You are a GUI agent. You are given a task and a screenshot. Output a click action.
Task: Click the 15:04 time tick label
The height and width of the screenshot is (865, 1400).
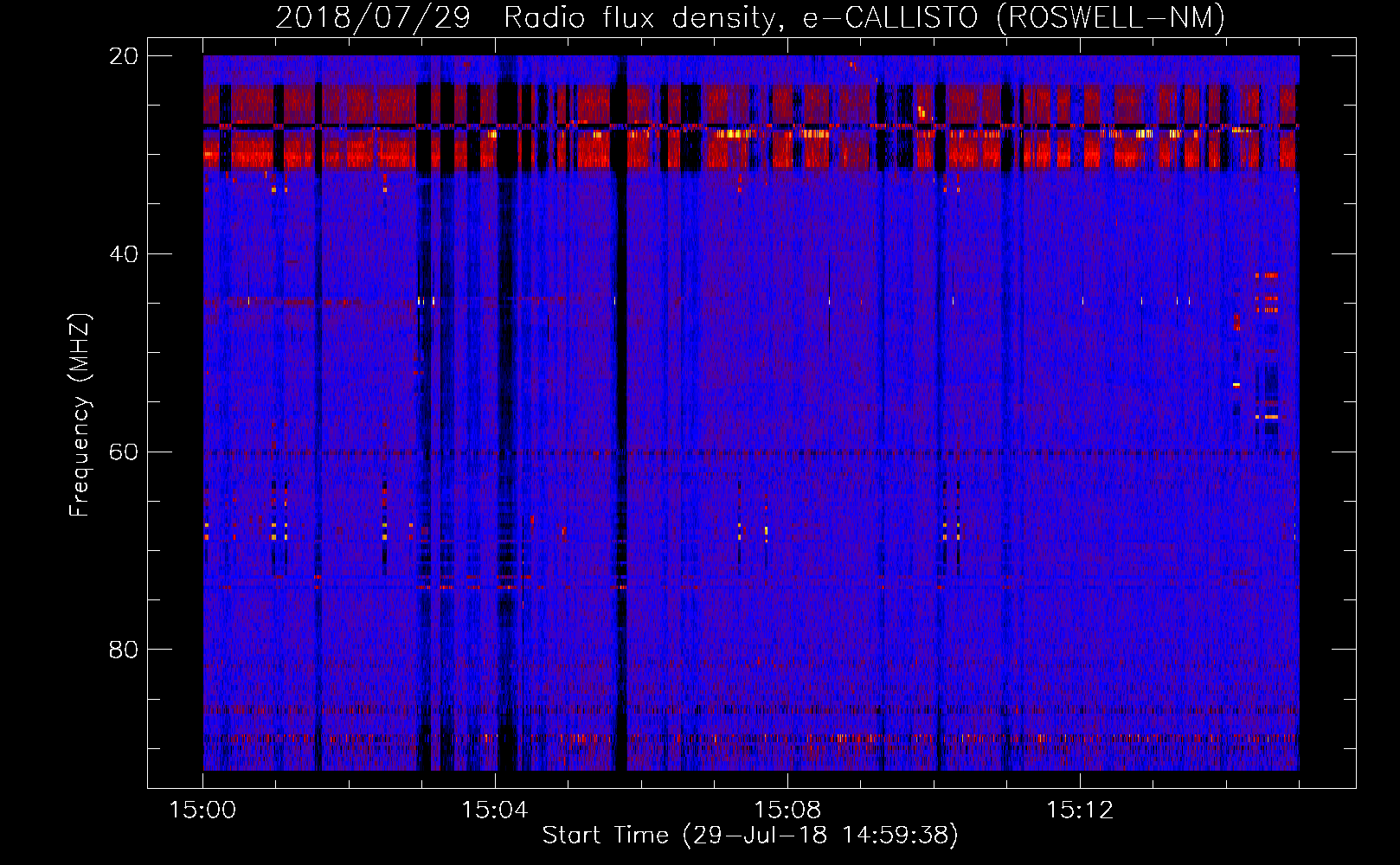pos(494,810)
